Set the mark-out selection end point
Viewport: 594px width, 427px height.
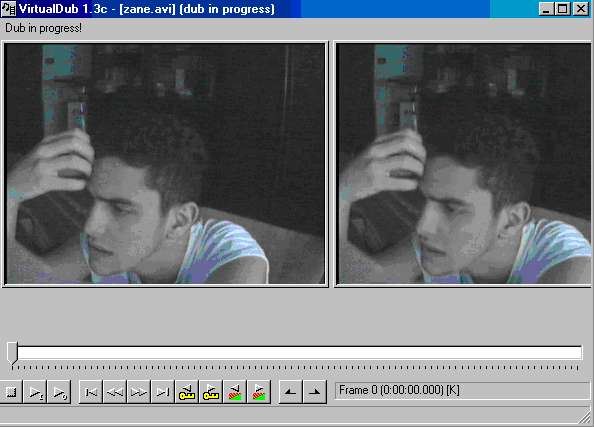coord(314,392)
